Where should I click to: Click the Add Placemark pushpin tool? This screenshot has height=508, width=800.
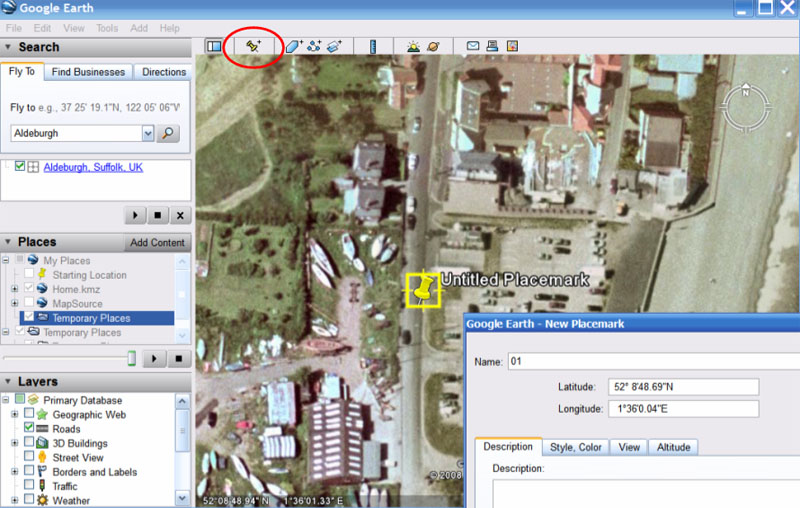253,46
